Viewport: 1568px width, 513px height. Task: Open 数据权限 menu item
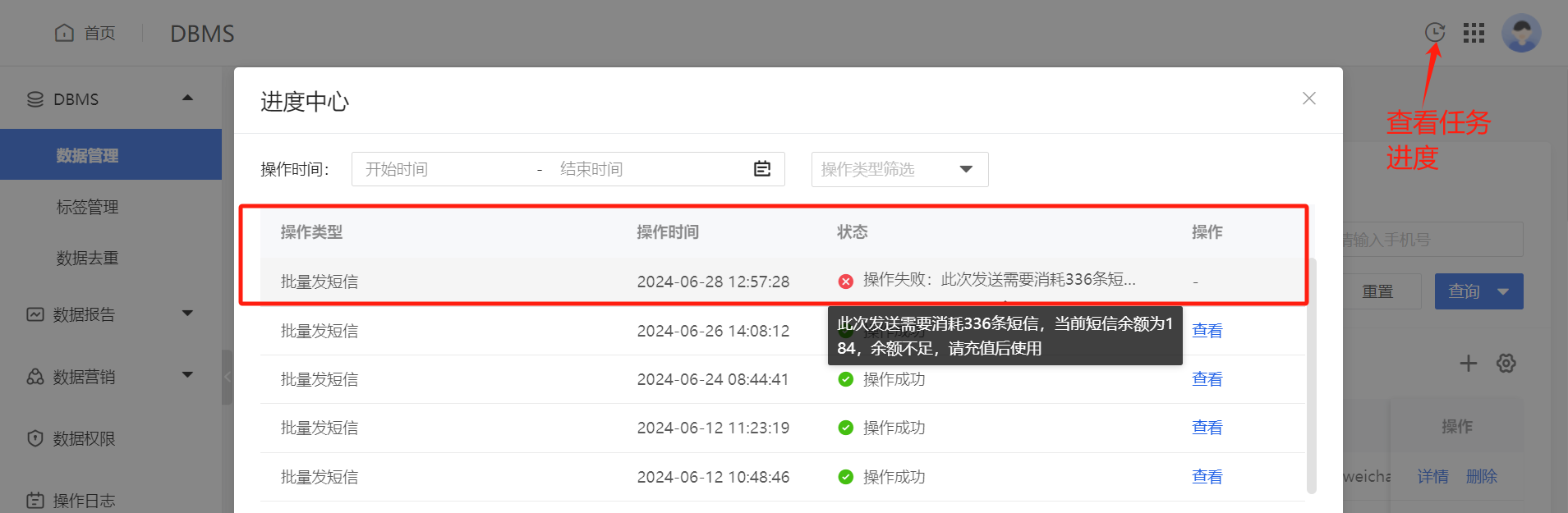(x=84, y=438)
